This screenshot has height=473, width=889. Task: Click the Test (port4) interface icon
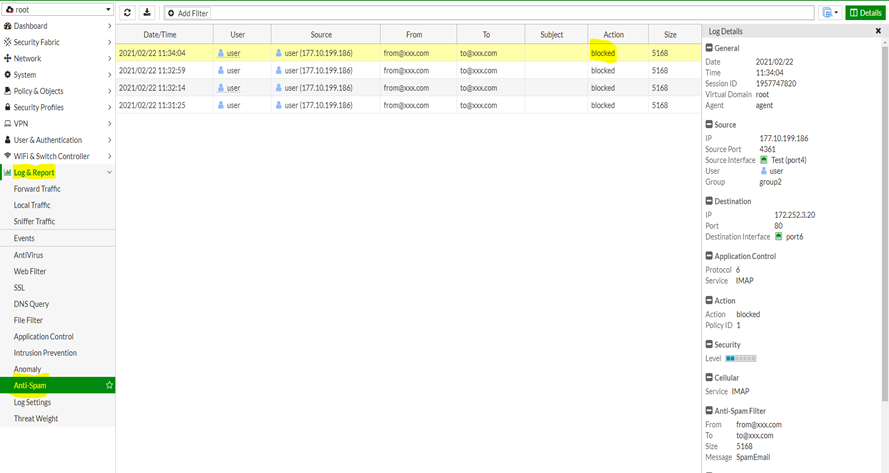pyautogui.click(x=764, y=160)
